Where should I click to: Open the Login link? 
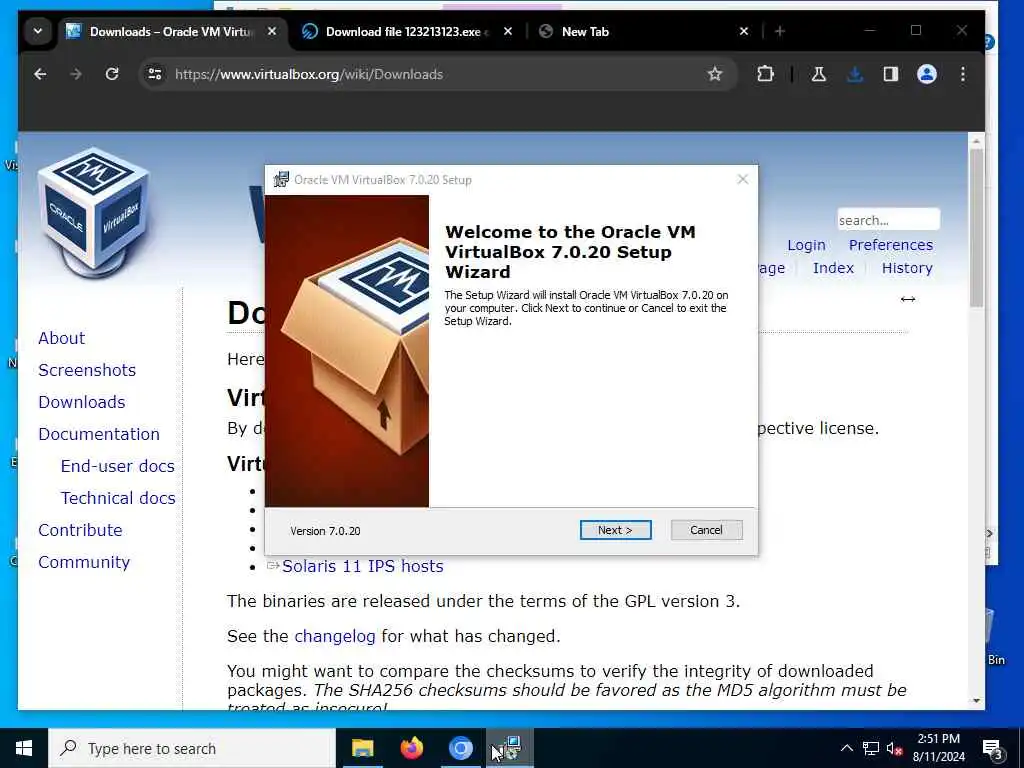[x=806, y=245]
